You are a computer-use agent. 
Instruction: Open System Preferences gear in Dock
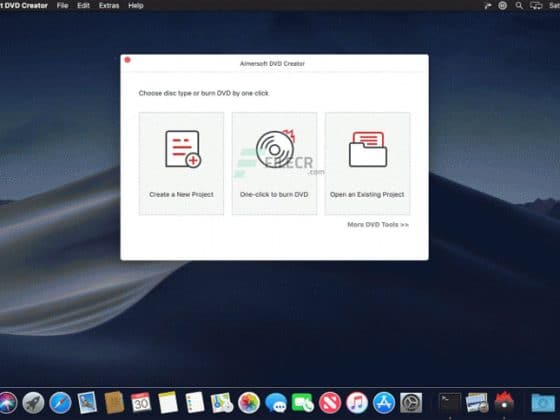411,402
